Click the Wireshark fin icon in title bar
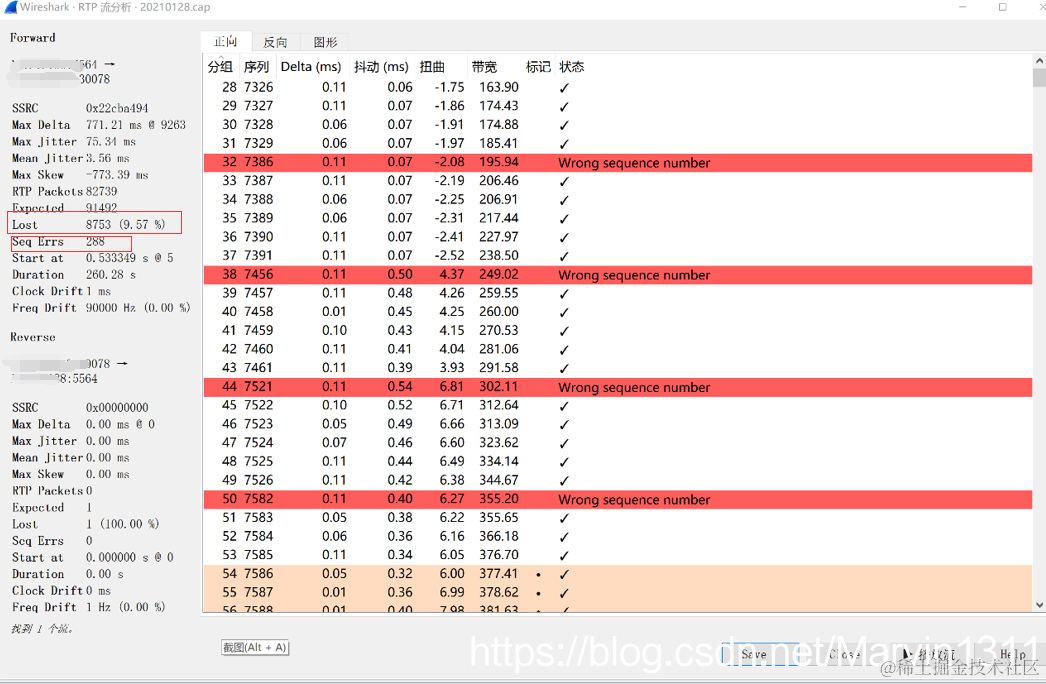1046x684 pixels. click(10, 7)
